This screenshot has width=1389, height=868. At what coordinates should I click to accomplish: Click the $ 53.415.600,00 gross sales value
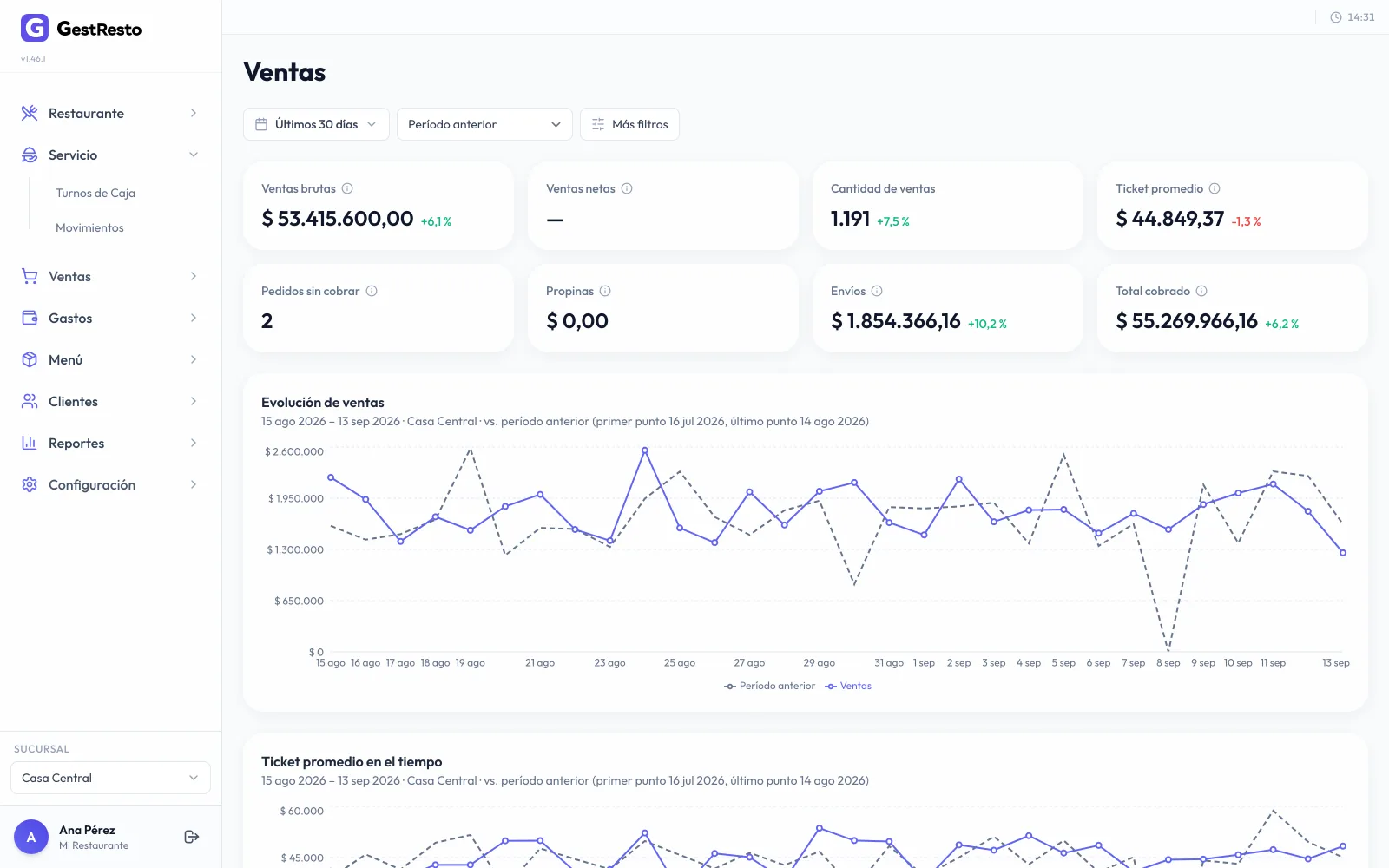coord(338,219)
